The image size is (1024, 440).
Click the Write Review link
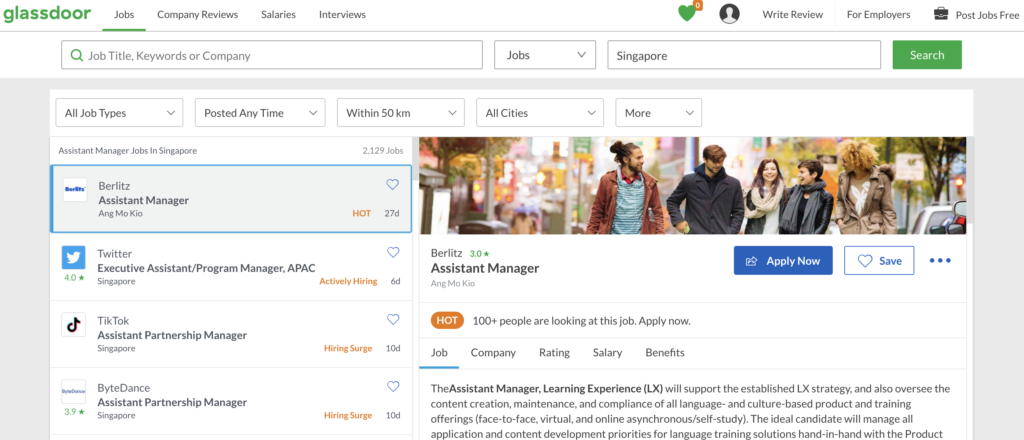(x=793, y=14)
